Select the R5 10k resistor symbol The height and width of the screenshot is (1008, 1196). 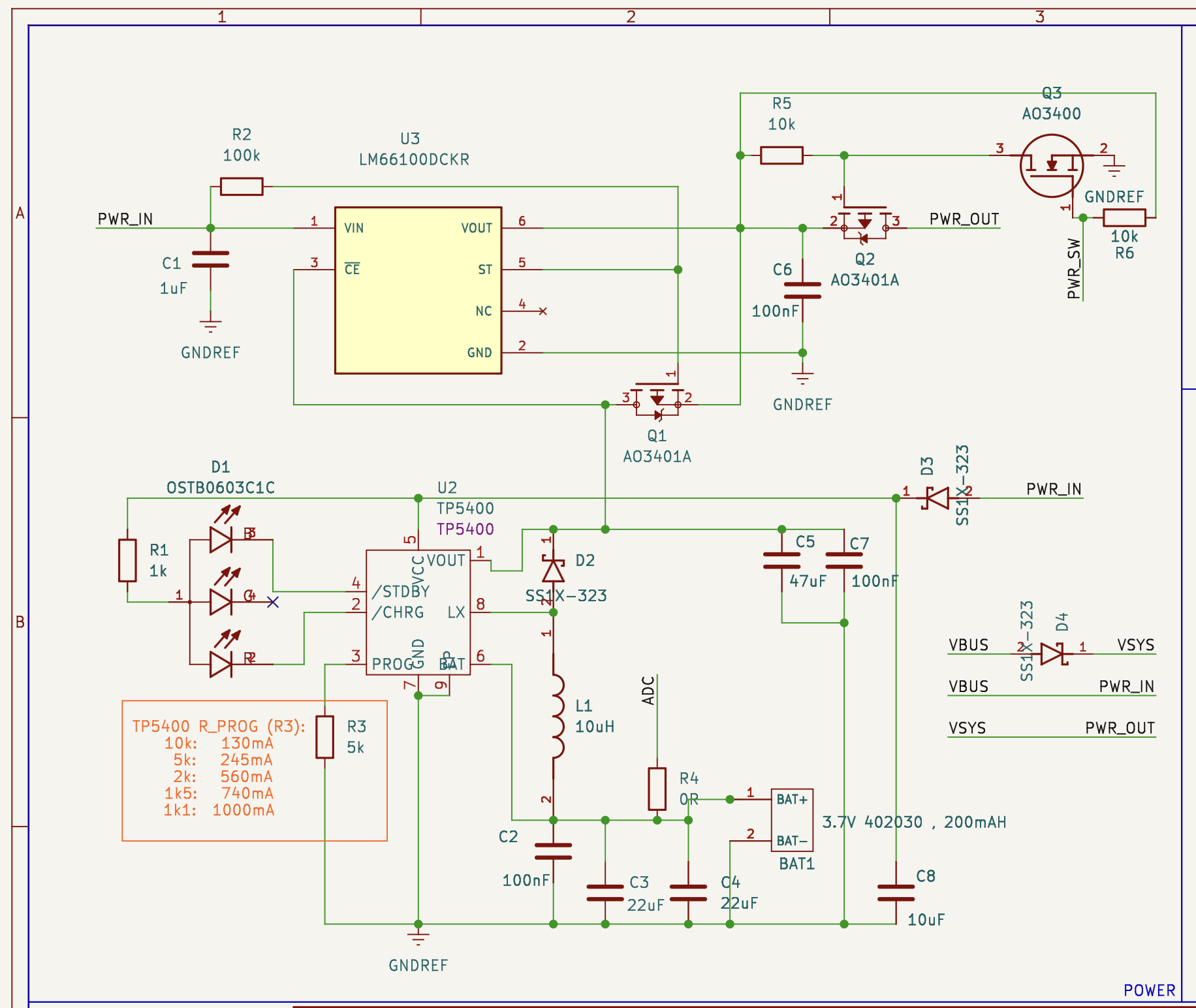tap(781, 155)
